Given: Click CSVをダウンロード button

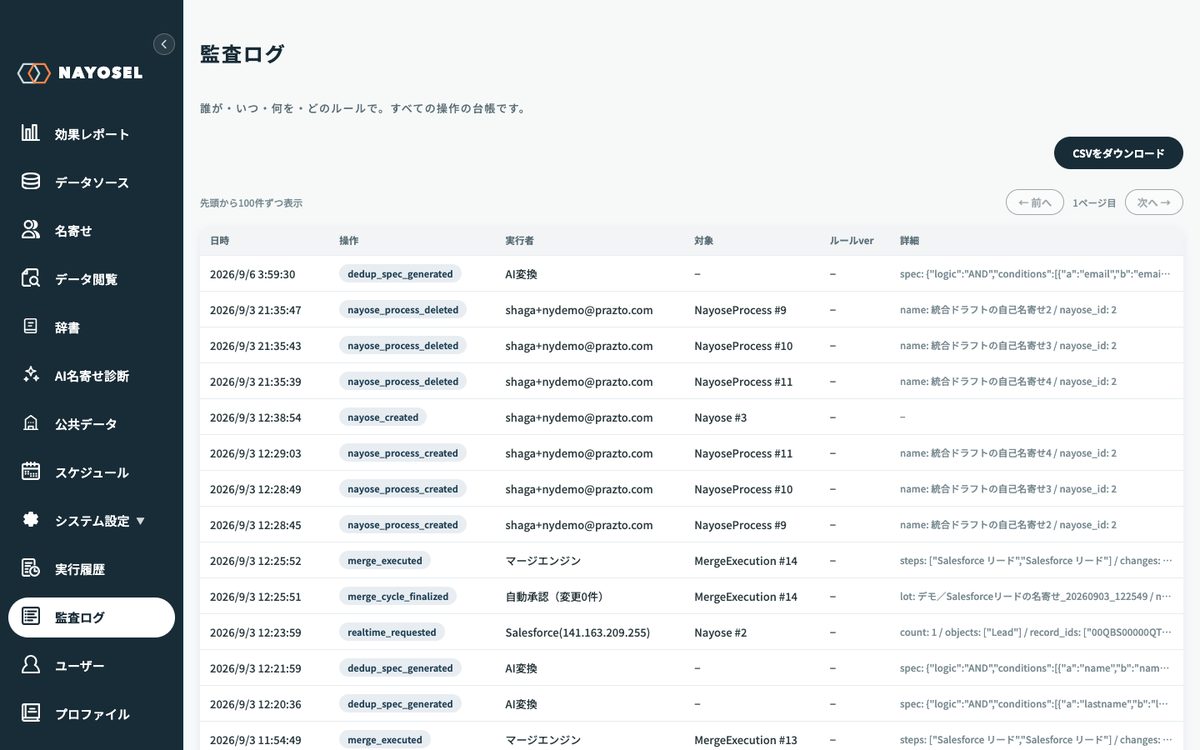Looking at the screenshot, I should (x=1118, y=153).
